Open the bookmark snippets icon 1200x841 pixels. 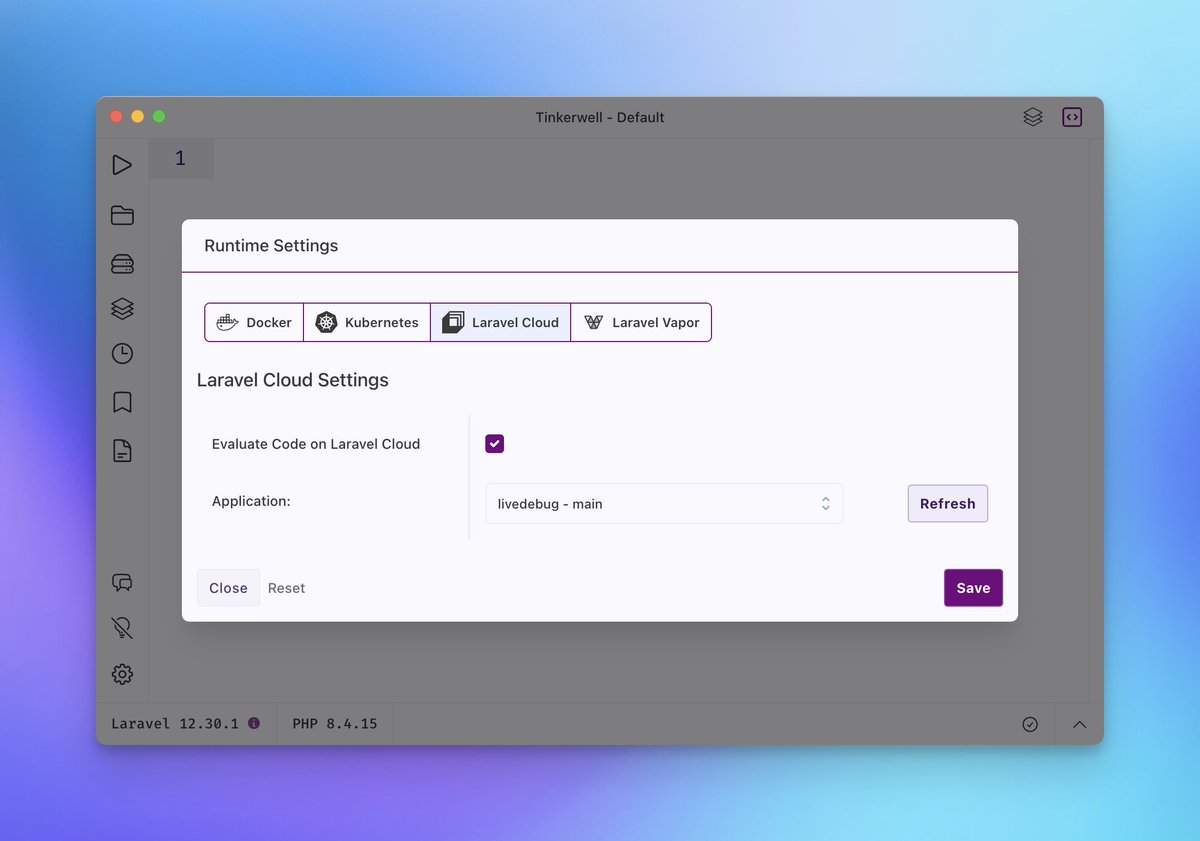pos(122,402)
